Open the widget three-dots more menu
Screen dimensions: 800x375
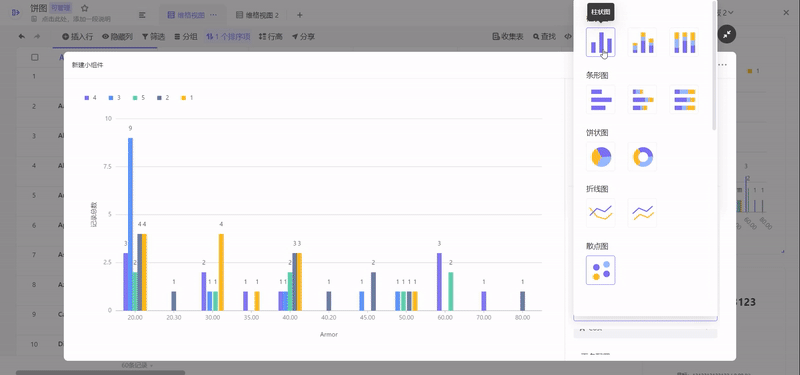coord(722,65)
